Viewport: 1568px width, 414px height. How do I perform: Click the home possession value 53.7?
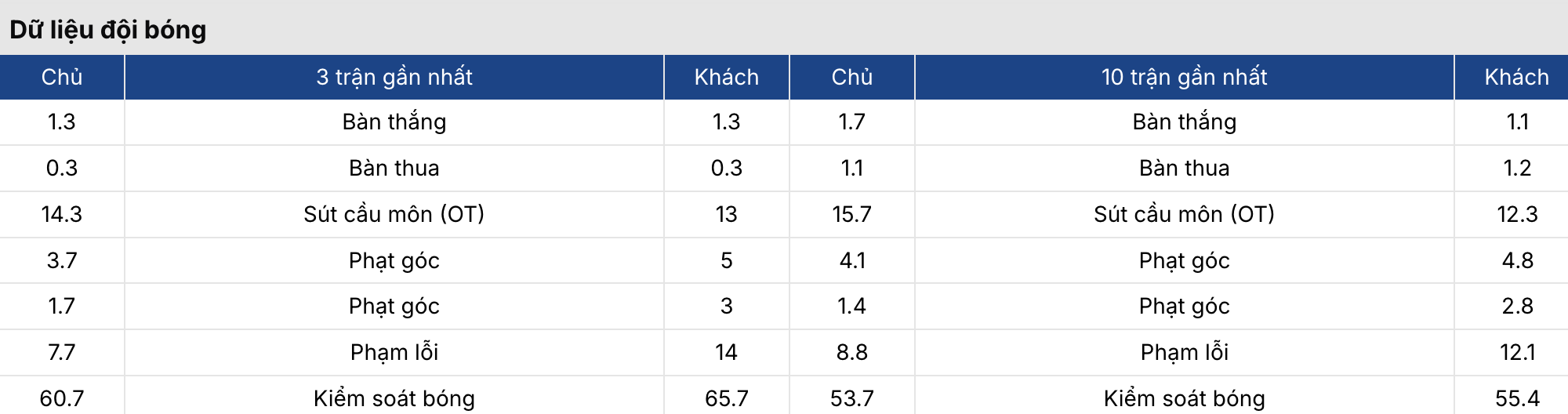click(x=851, y=398)
